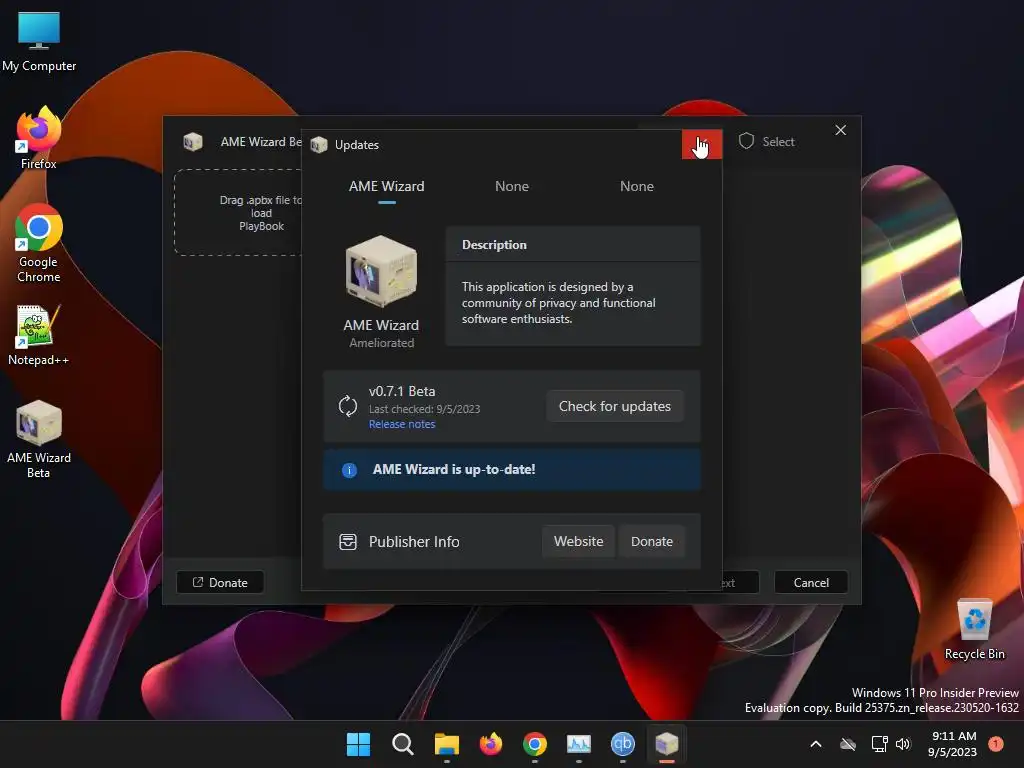The image size is (1024, 768).
Task: Click Donate button in main AME window
Action: tap(220, 583)
